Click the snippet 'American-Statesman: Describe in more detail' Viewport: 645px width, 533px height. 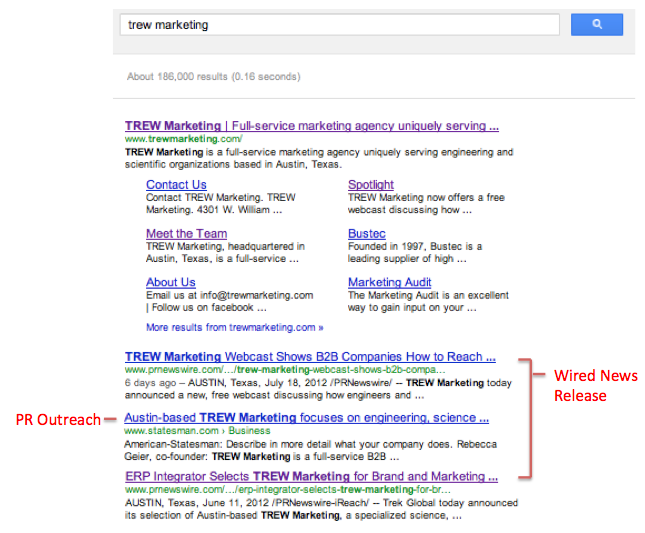(x=310, y=450)
